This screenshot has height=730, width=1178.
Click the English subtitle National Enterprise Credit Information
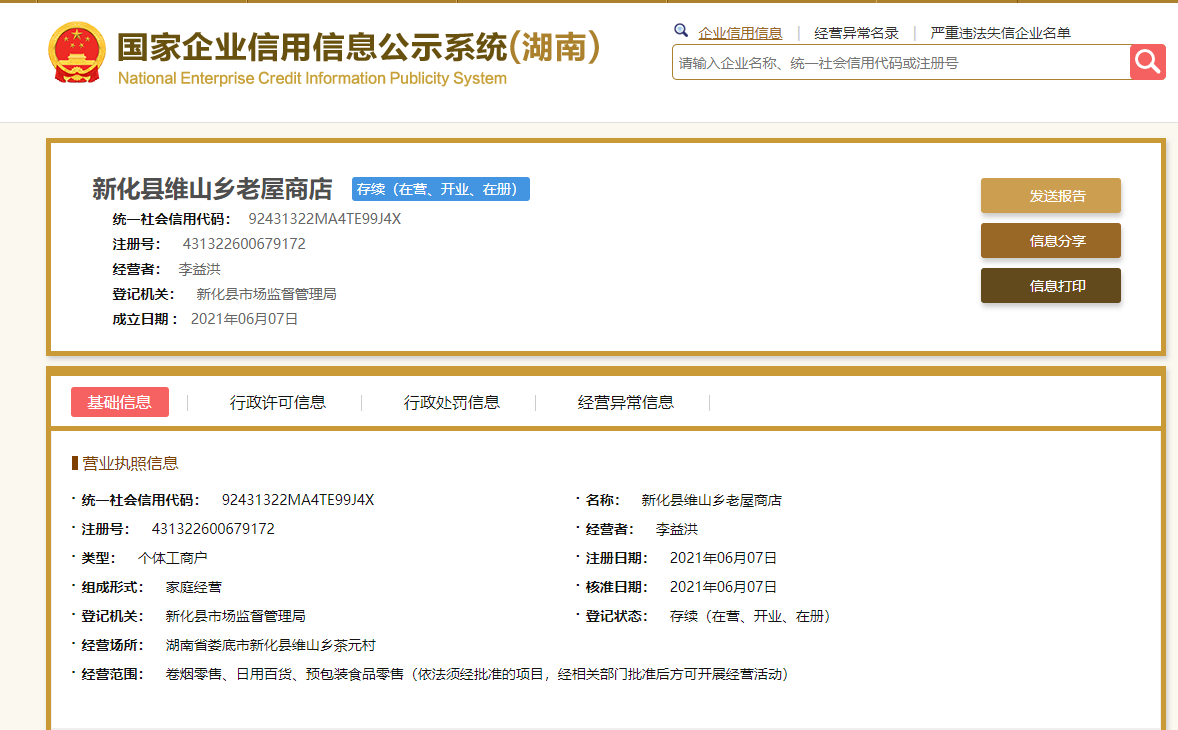pos(313,78)
